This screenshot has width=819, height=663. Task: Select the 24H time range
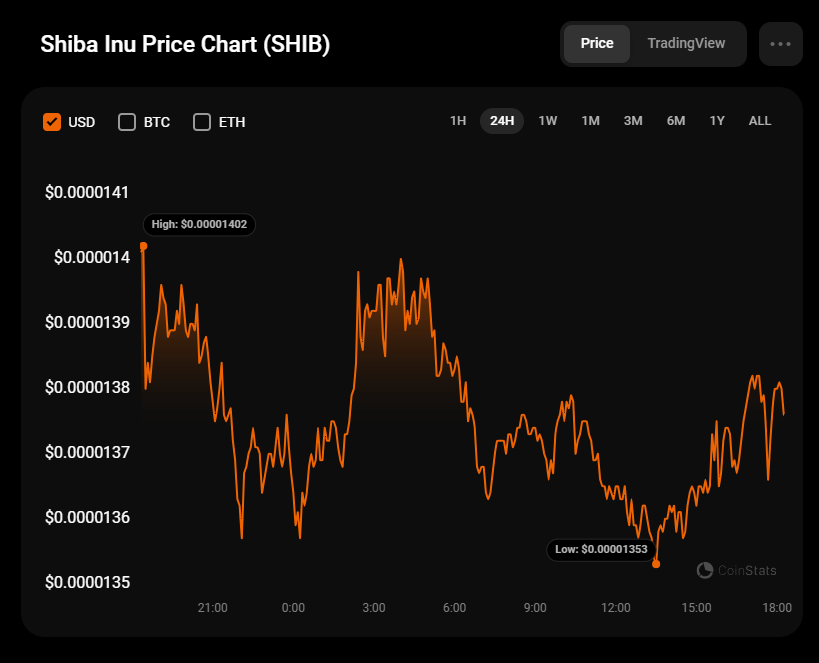point(502,121)
